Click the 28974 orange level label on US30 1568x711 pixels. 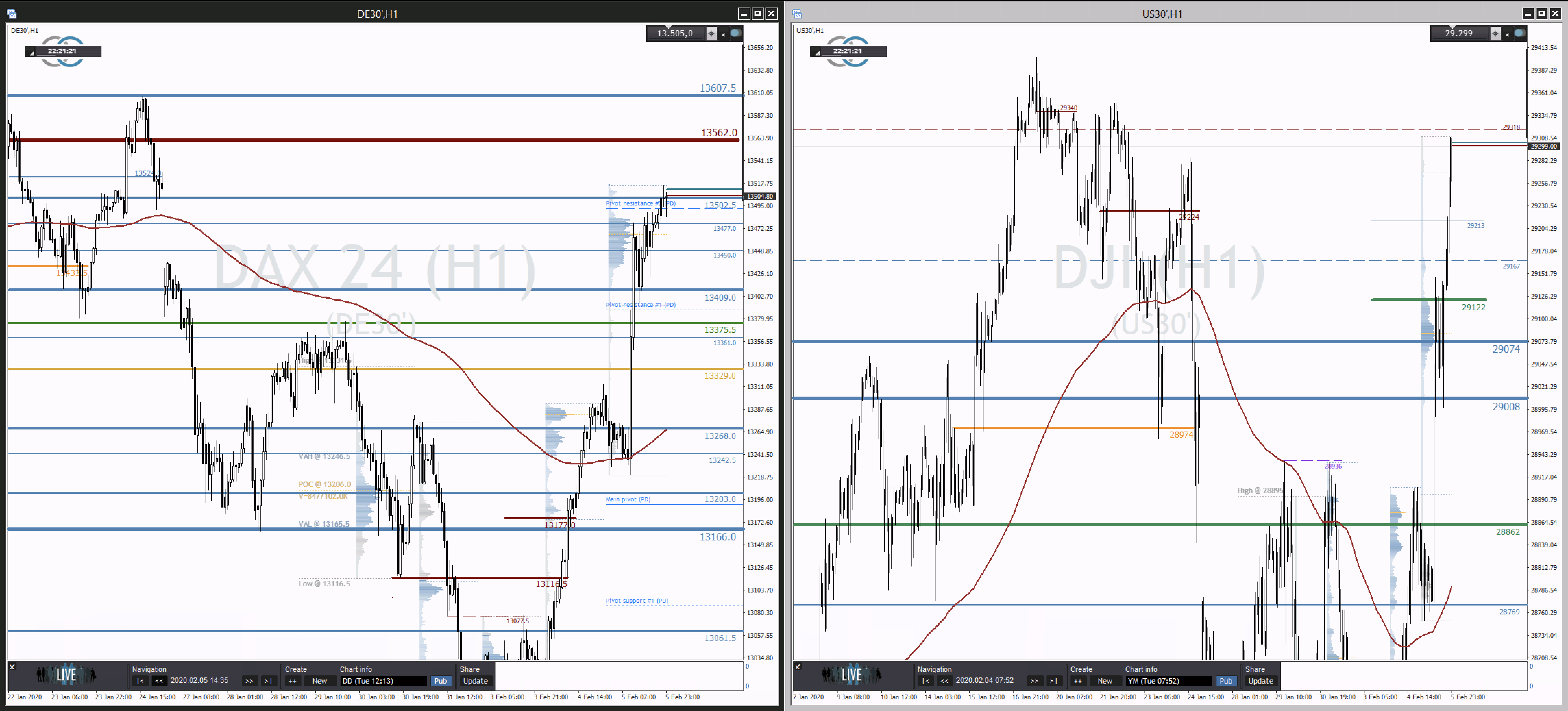(1181, 434)
